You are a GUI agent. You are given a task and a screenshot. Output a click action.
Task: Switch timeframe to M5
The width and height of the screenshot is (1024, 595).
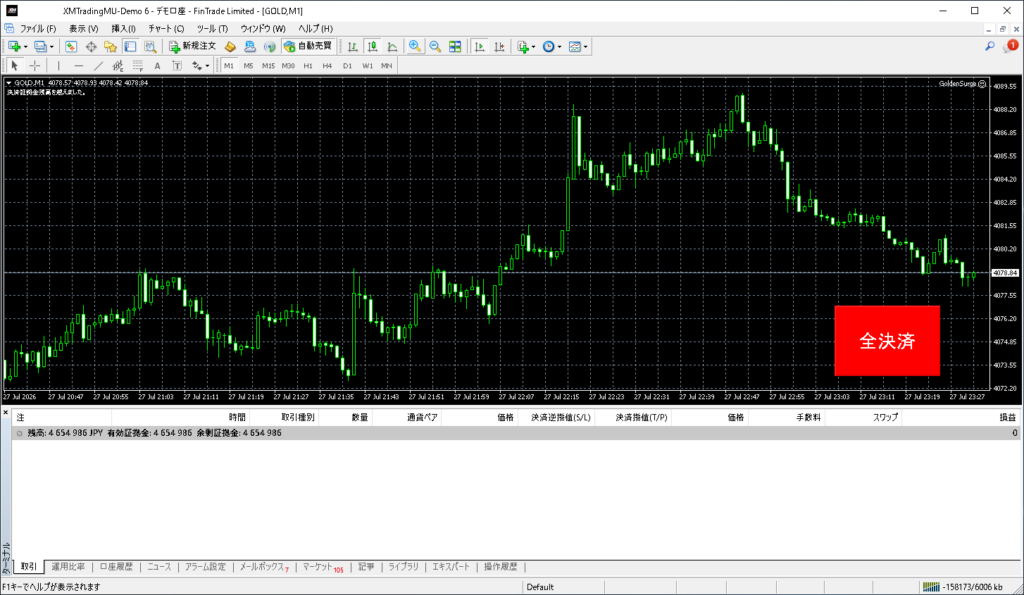click(x=248, y=65)
